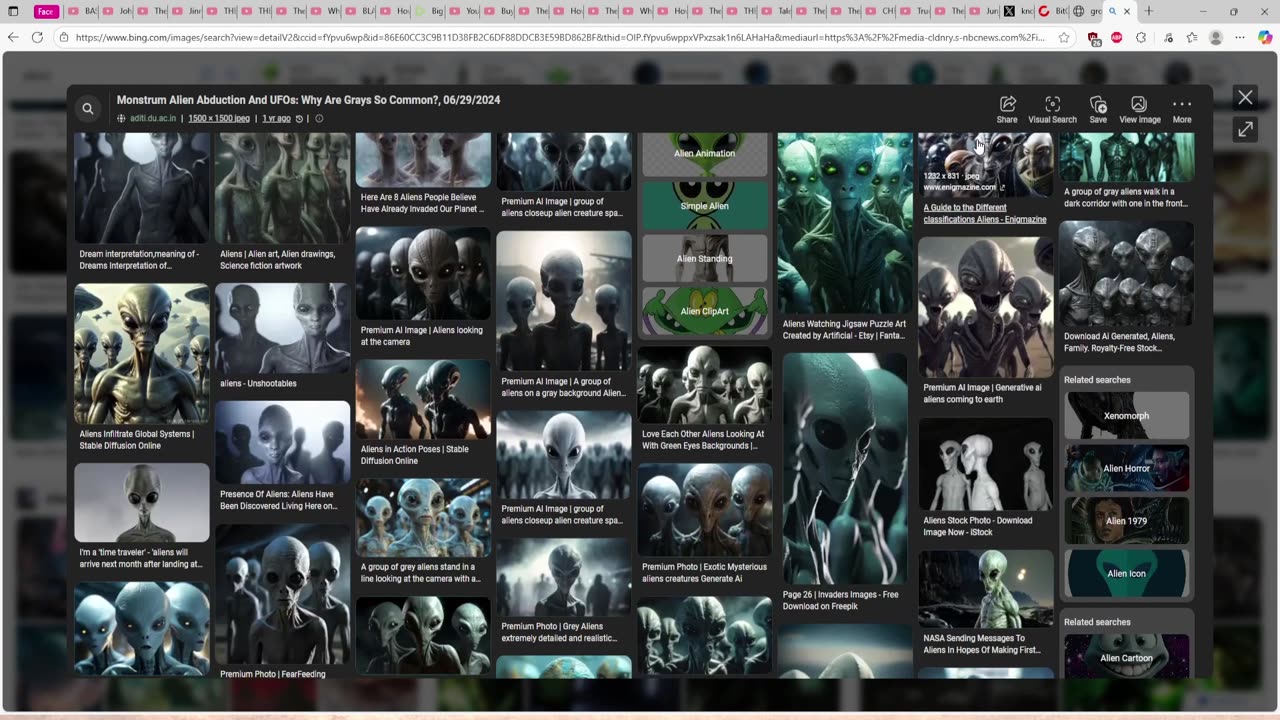Click 'Premium Photo | Exotic Mysterious aliens' caption
Screen dimensions: 1280x720
click(x=704, y=572)
